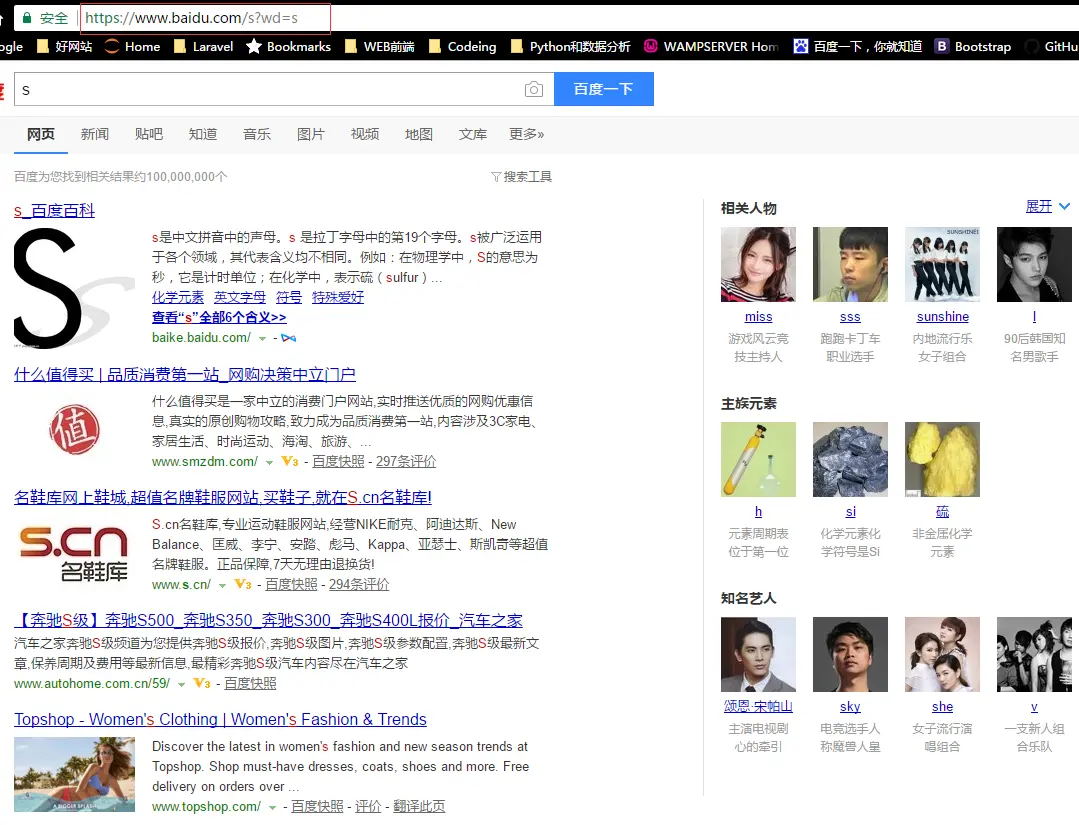Click the V3 badge next to www.s.cn
This screenshot has width=1079, height=825.
pos(243,584)
